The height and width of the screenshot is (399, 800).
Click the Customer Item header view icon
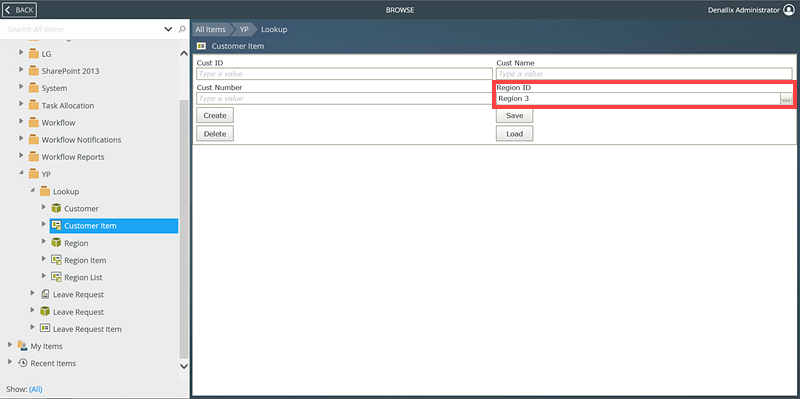(x=202, y=46)
